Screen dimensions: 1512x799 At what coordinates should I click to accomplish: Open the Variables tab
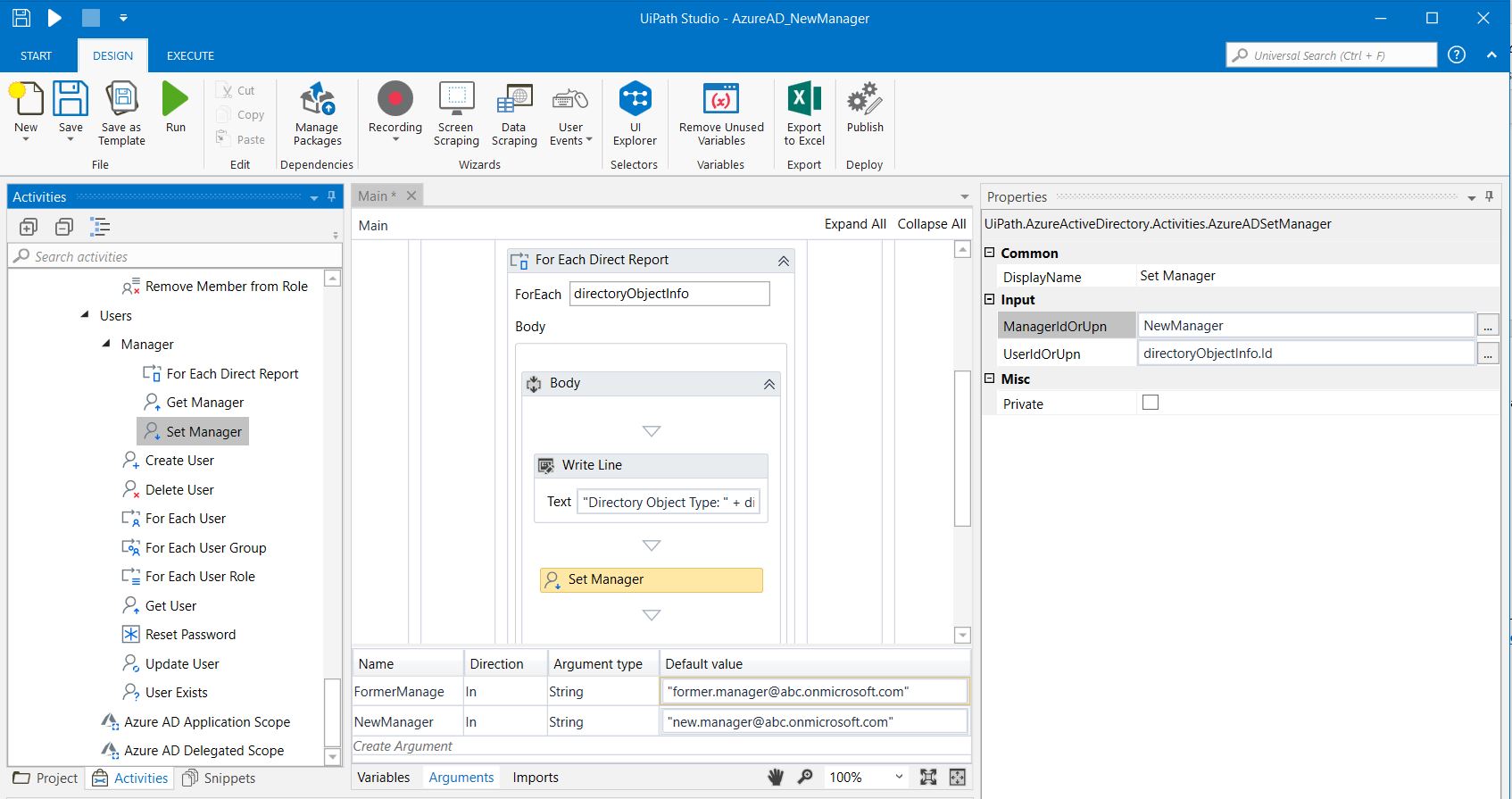(384, 778)
